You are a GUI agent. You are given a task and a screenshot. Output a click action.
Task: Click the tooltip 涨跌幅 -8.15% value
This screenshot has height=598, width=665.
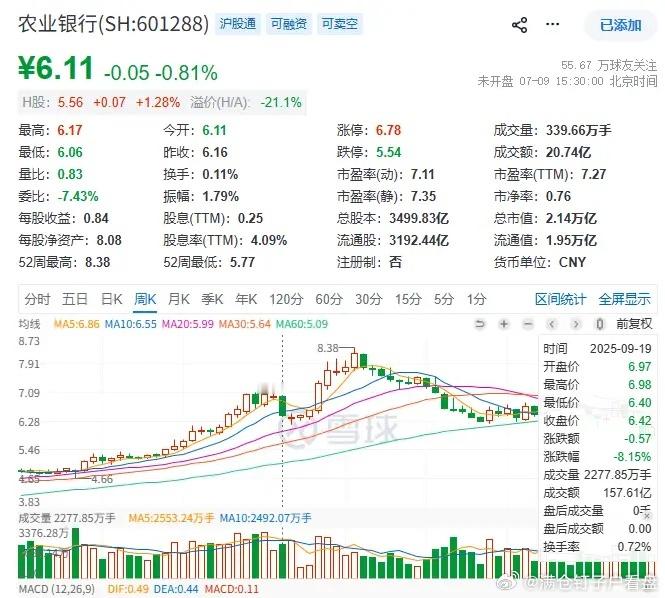632,457
